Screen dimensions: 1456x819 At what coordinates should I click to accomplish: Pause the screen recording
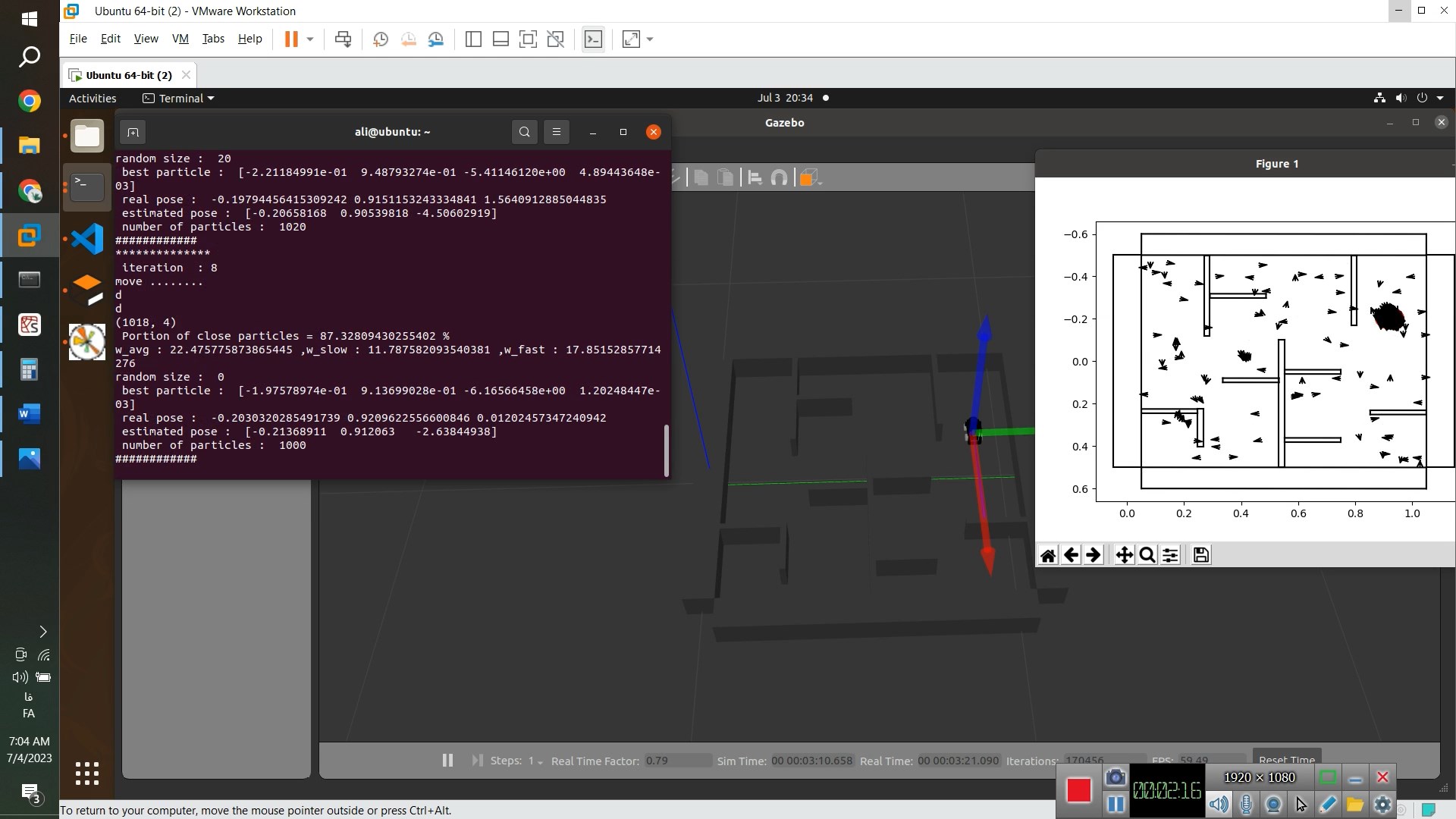[1116, 804]
